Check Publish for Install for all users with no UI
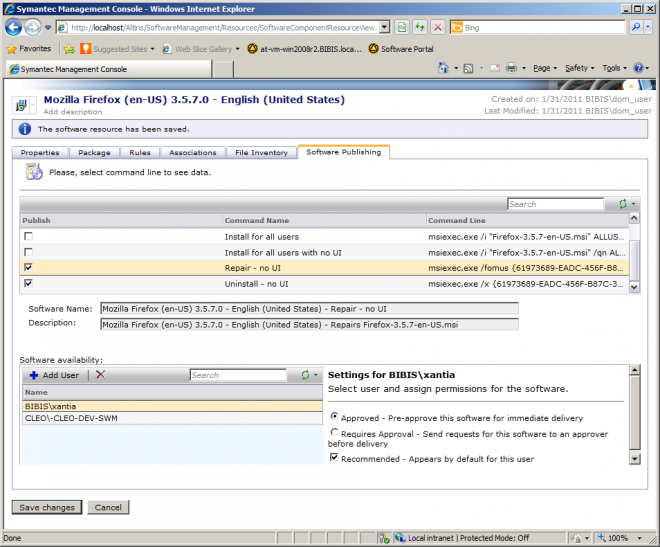660x547 pixels. tap(28, 252)
